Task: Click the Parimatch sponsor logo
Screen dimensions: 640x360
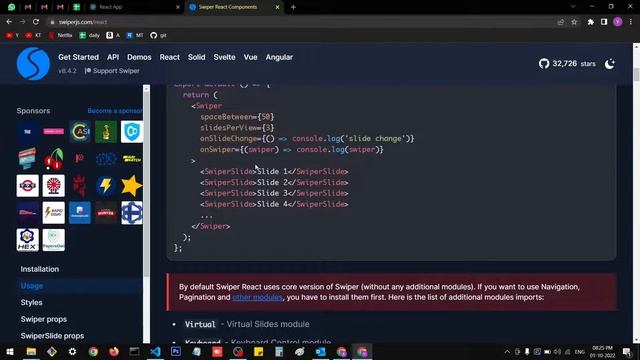Action: pos(132,159)
